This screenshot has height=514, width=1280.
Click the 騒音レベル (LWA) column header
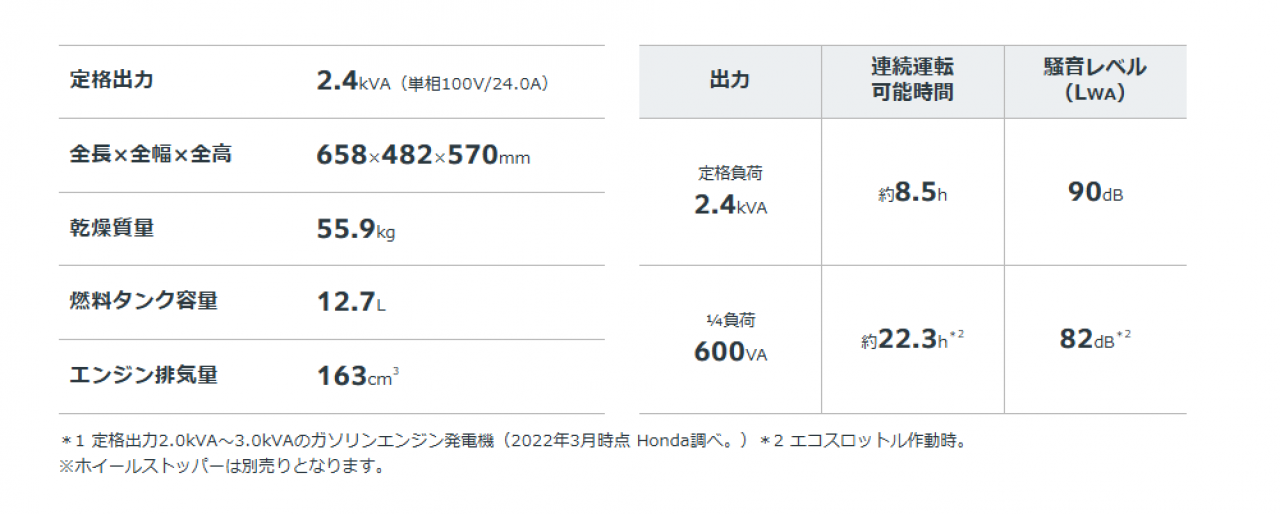click(x=1095, y=80)
